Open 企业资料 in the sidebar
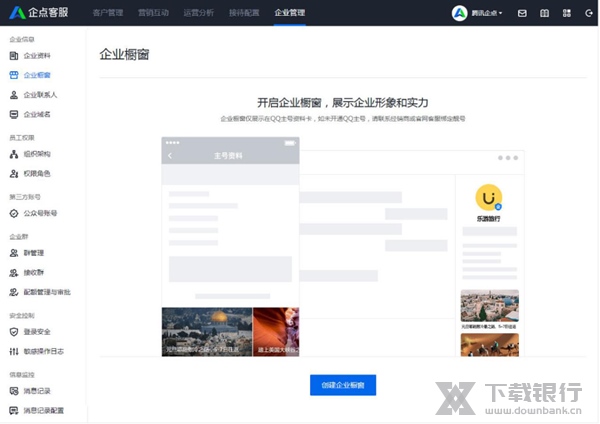The image size is (600, 424). (x=37, y=56)
